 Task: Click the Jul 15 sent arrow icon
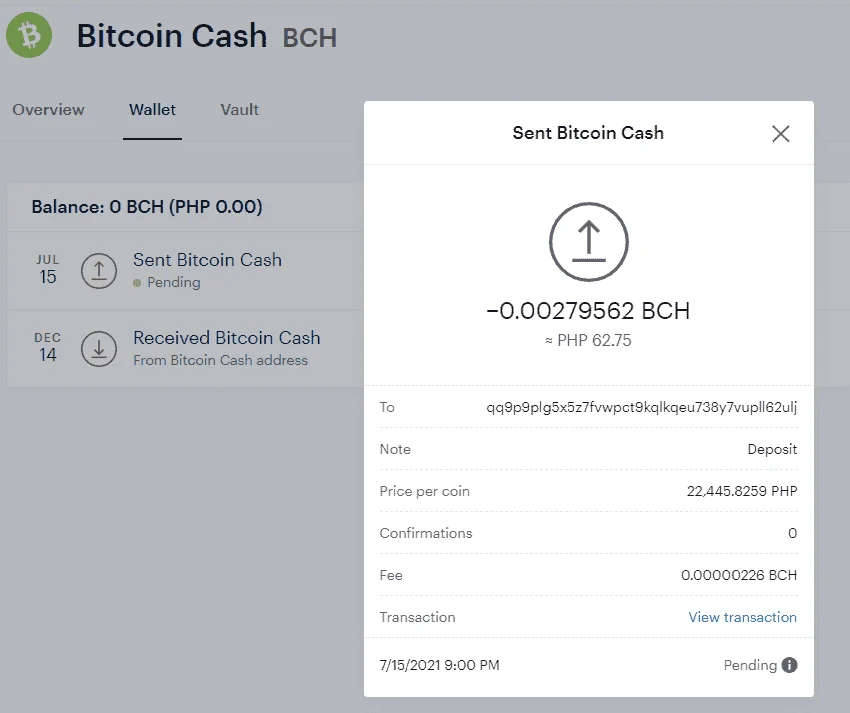99,271
